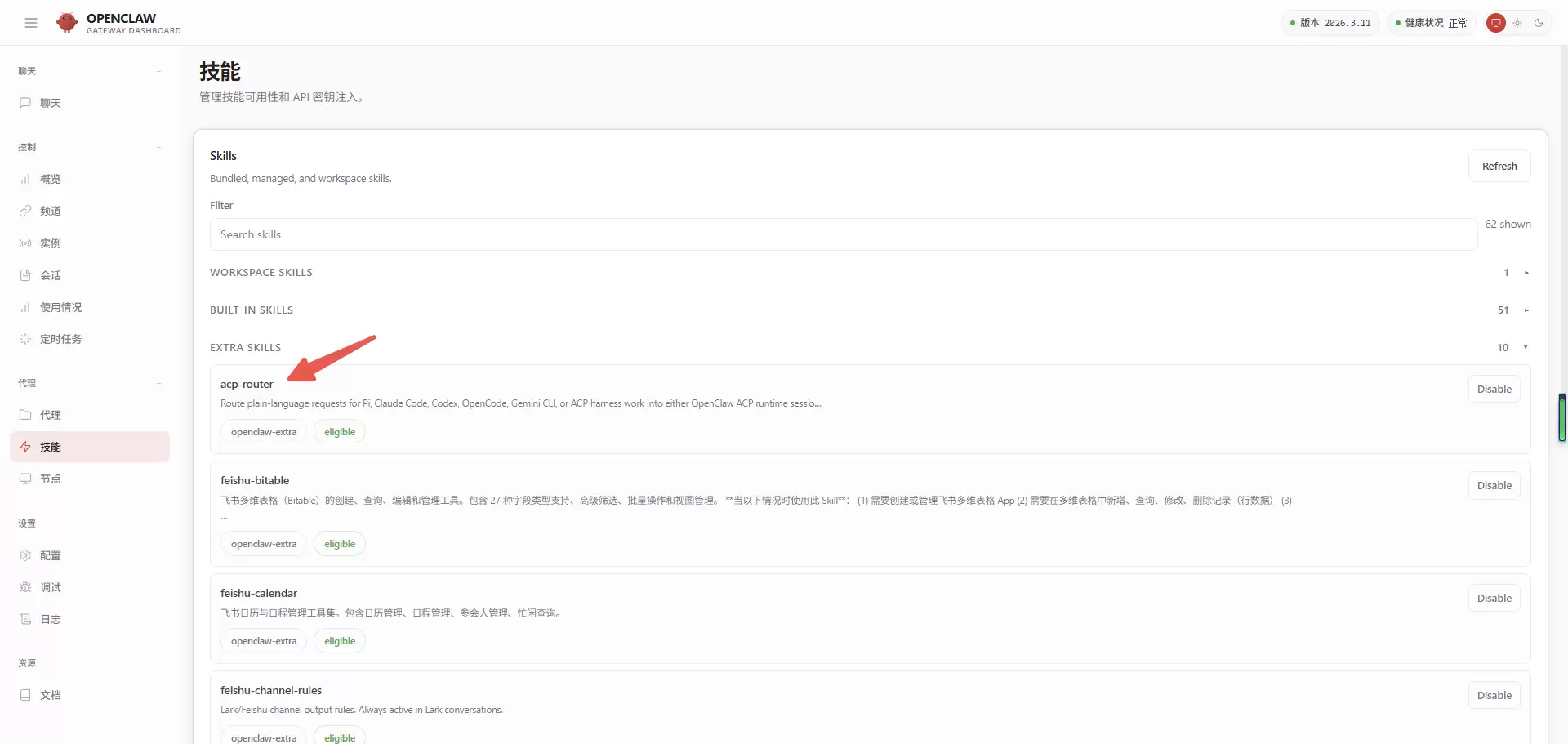The height and width of the screenshot is (744, 1568).
Task: Select 会话 sessions menu item
Action: (51, 275)
